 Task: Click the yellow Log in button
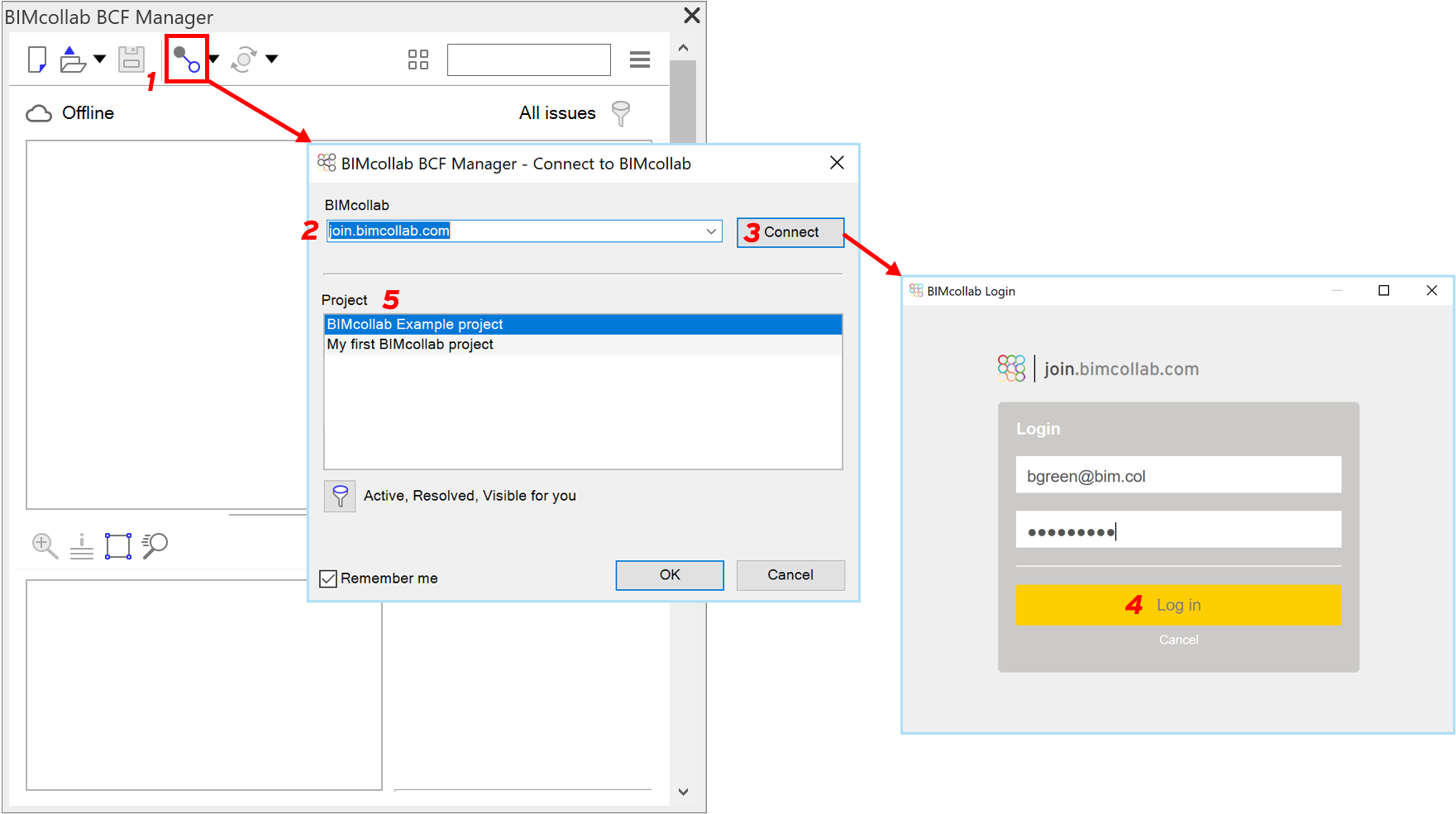tap(1178, 605)
